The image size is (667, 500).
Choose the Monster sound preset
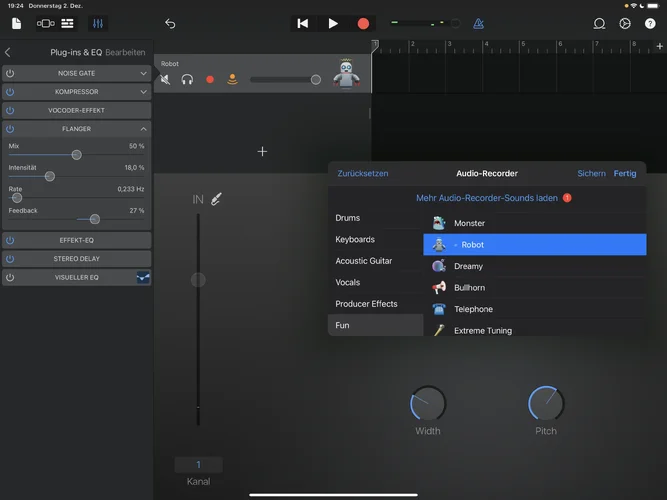(469, 223)
